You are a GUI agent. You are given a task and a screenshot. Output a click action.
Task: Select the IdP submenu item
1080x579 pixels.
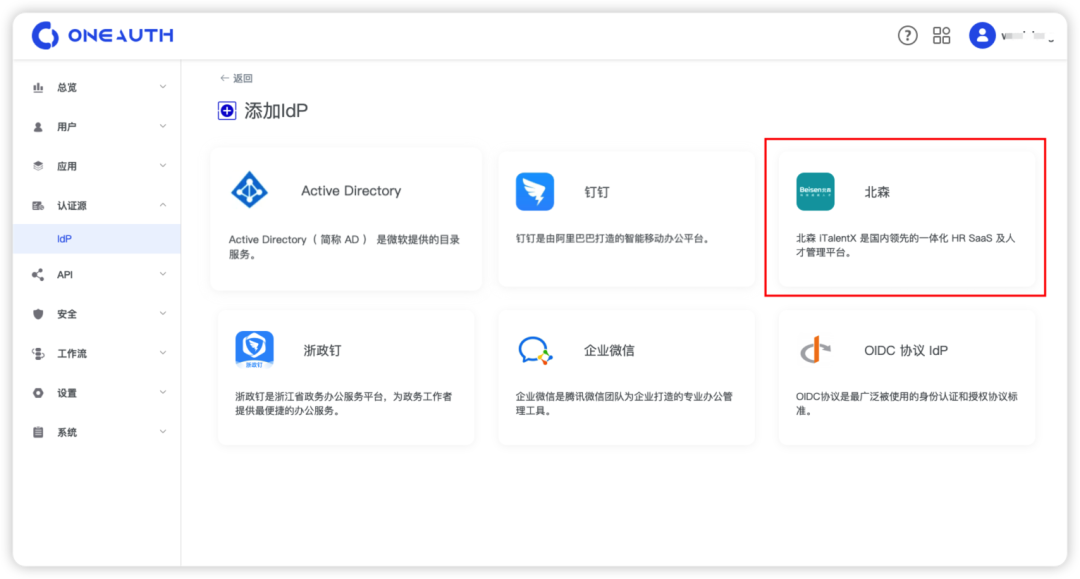coord(97,239)
